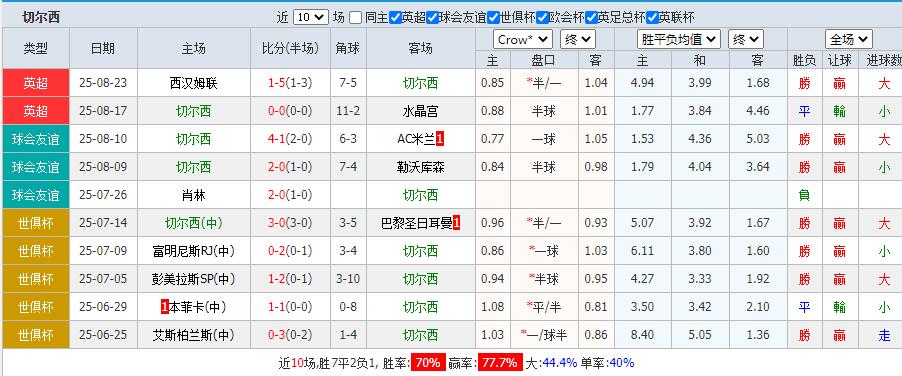Toggle the 同主 checkbox

(356, 17)
